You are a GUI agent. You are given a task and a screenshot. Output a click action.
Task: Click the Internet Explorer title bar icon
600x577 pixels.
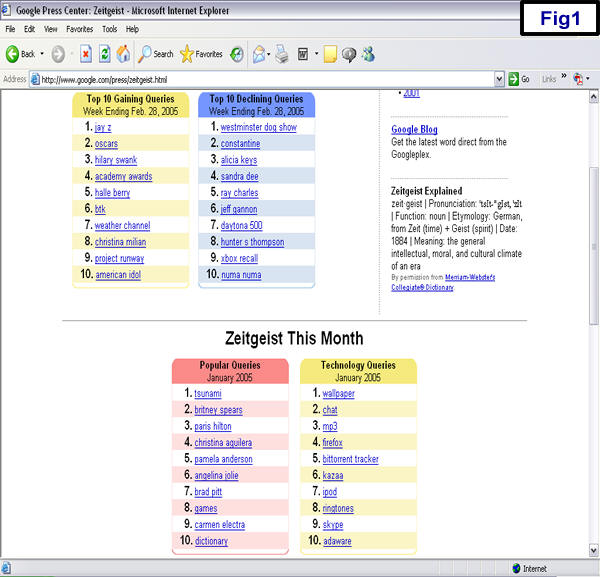pos(6,10)
